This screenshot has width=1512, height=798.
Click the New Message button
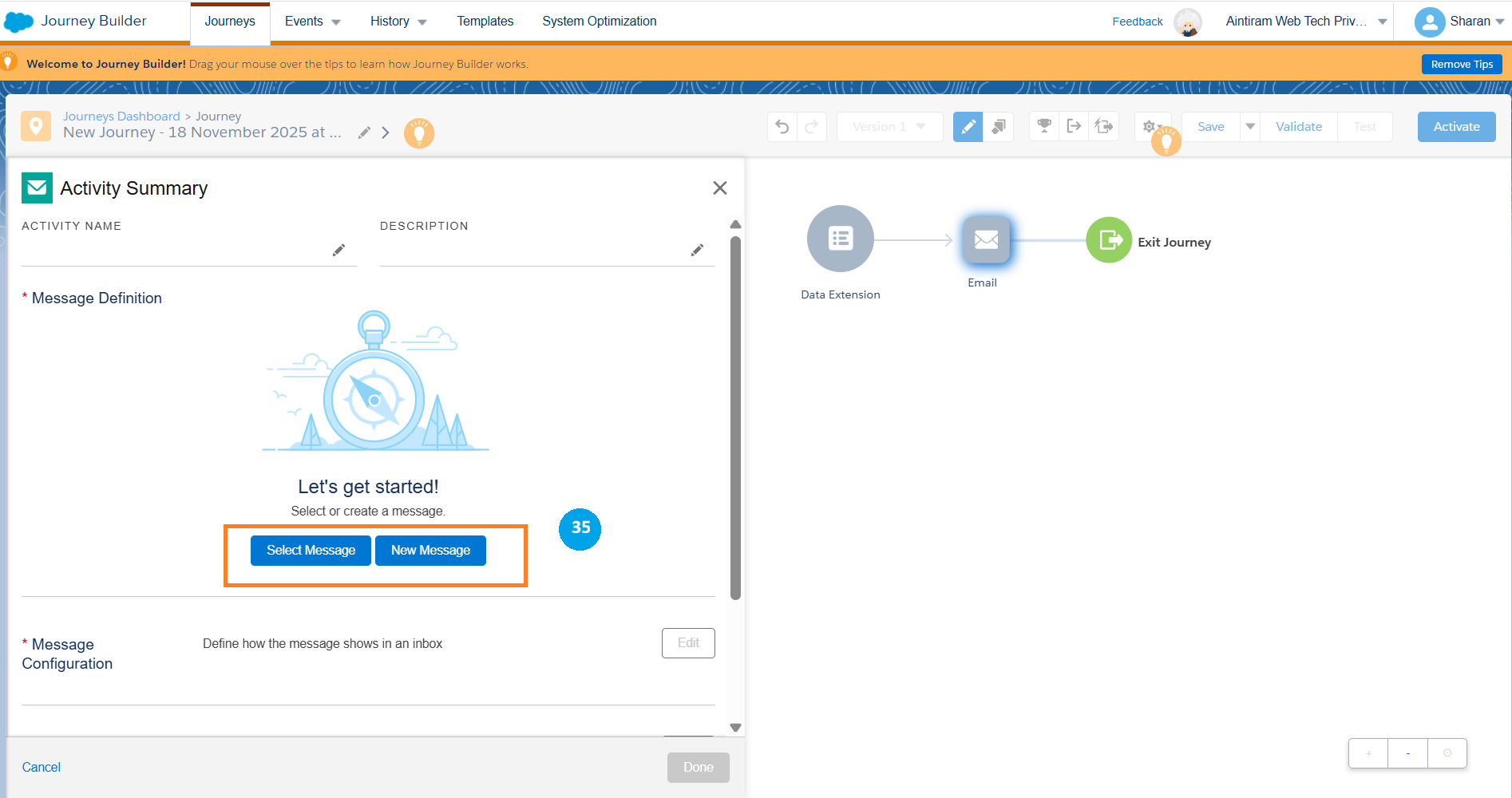coord(430,551)
